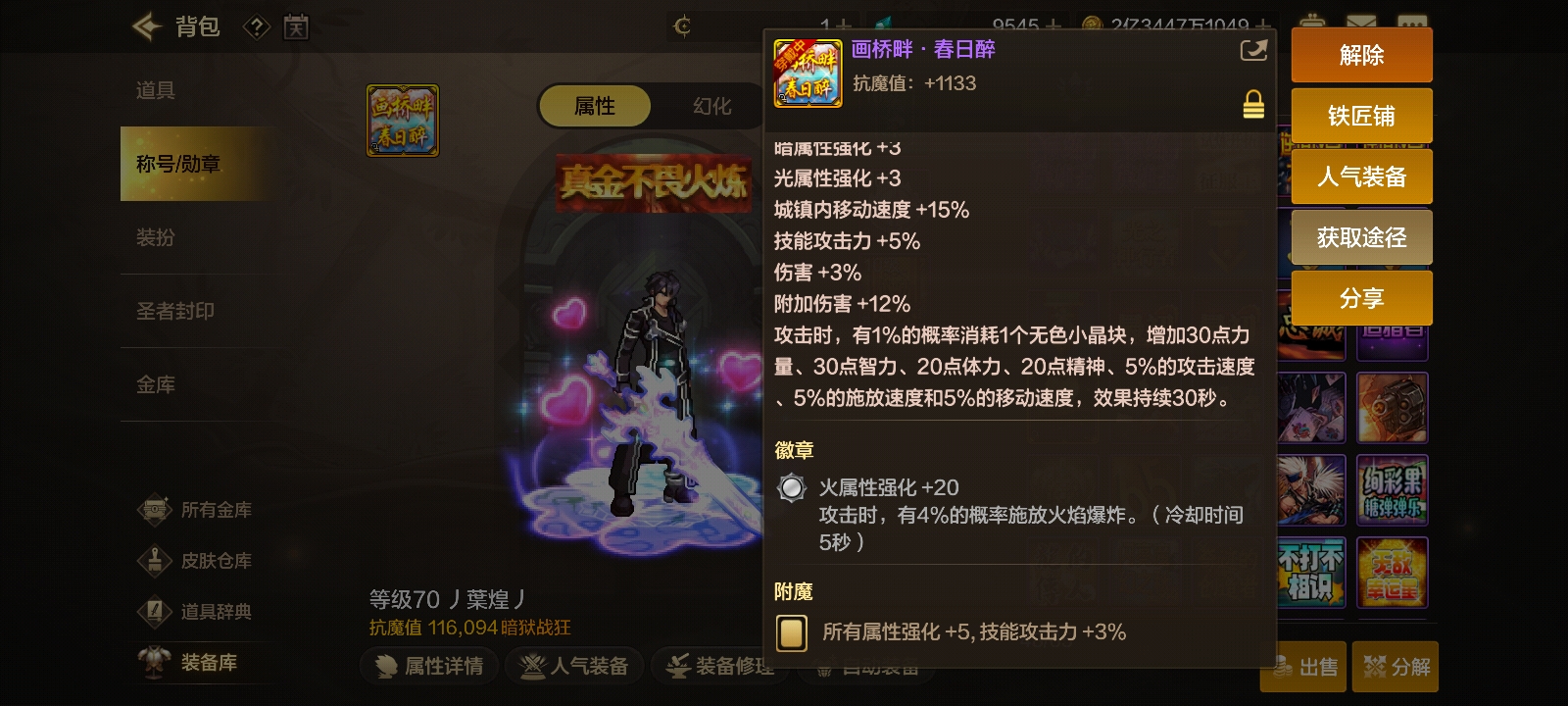Click the 获取途径 button
The image size is (1568, 706).
pyautogui.click(x=1361, y=237)
